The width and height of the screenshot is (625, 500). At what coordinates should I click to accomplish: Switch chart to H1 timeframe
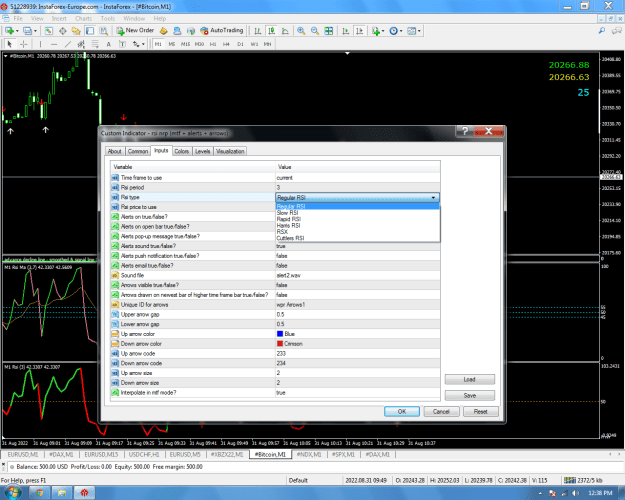tap(213, 44)
